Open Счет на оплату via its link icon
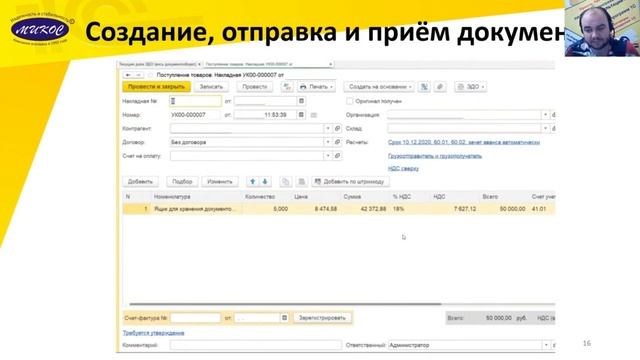Viewport: 640px width, 360px height. pos(337,156)
